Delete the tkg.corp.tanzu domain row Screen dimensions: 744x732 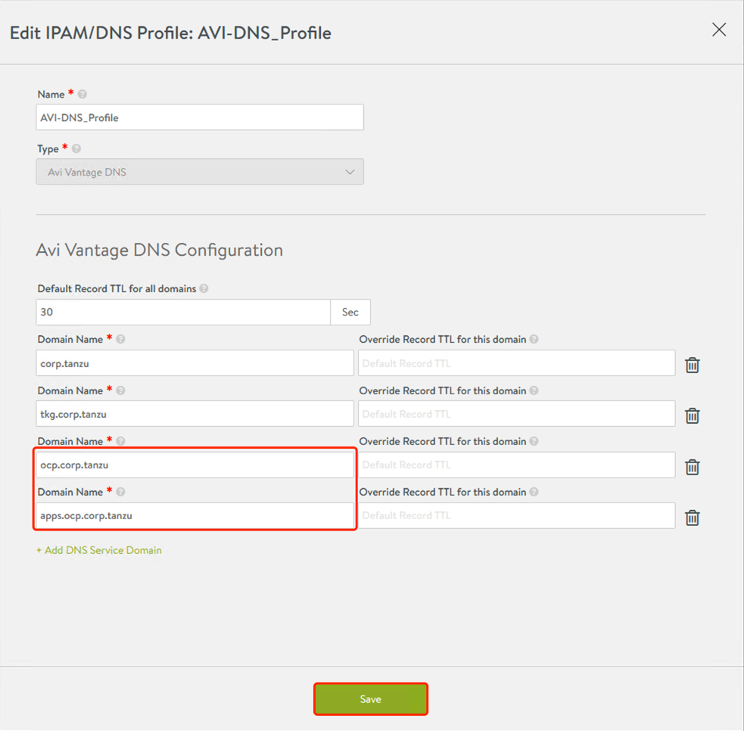coord(692,416)
